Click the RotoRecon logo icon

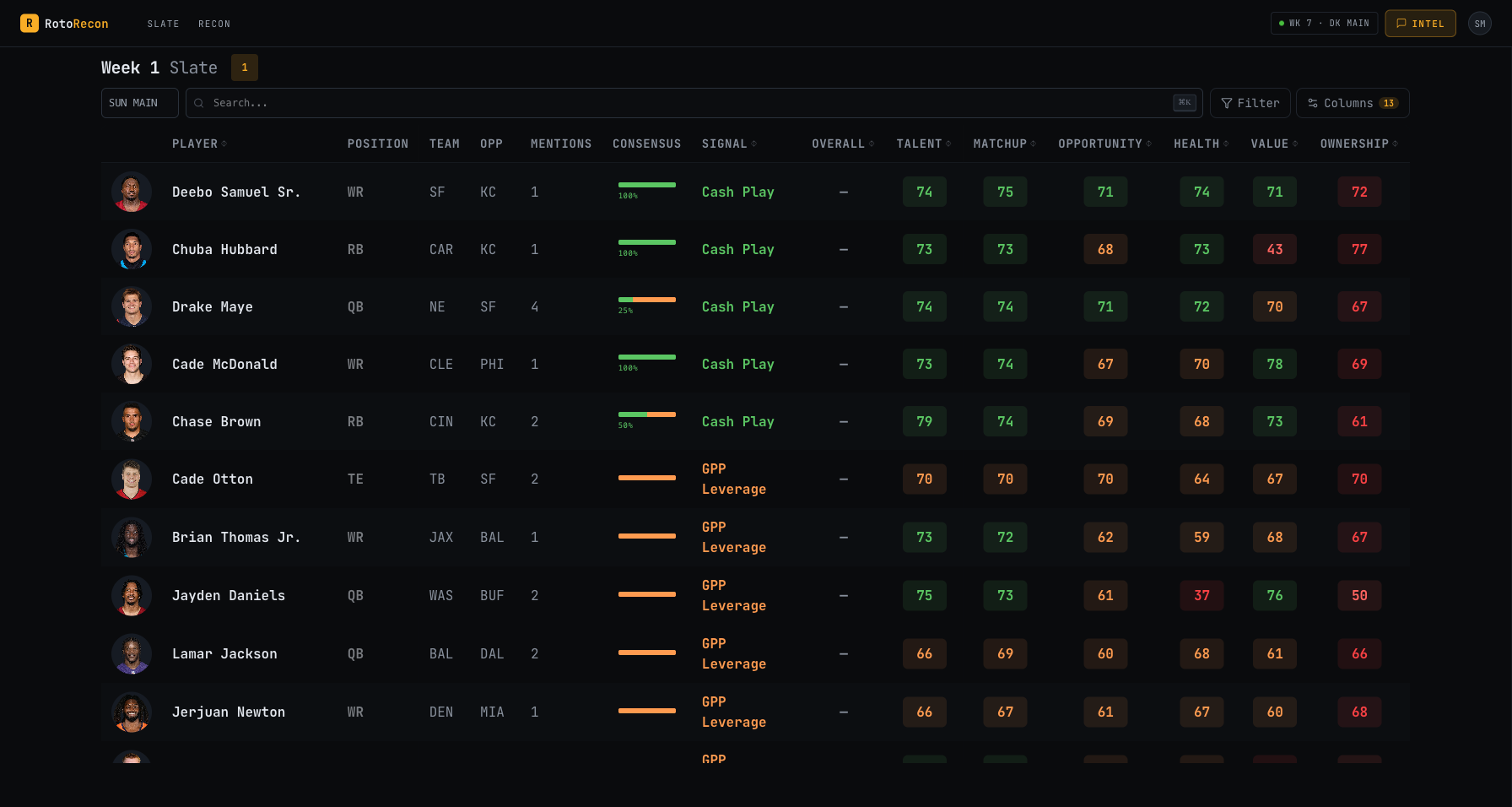pyautogui.click(x=31, y=23)
